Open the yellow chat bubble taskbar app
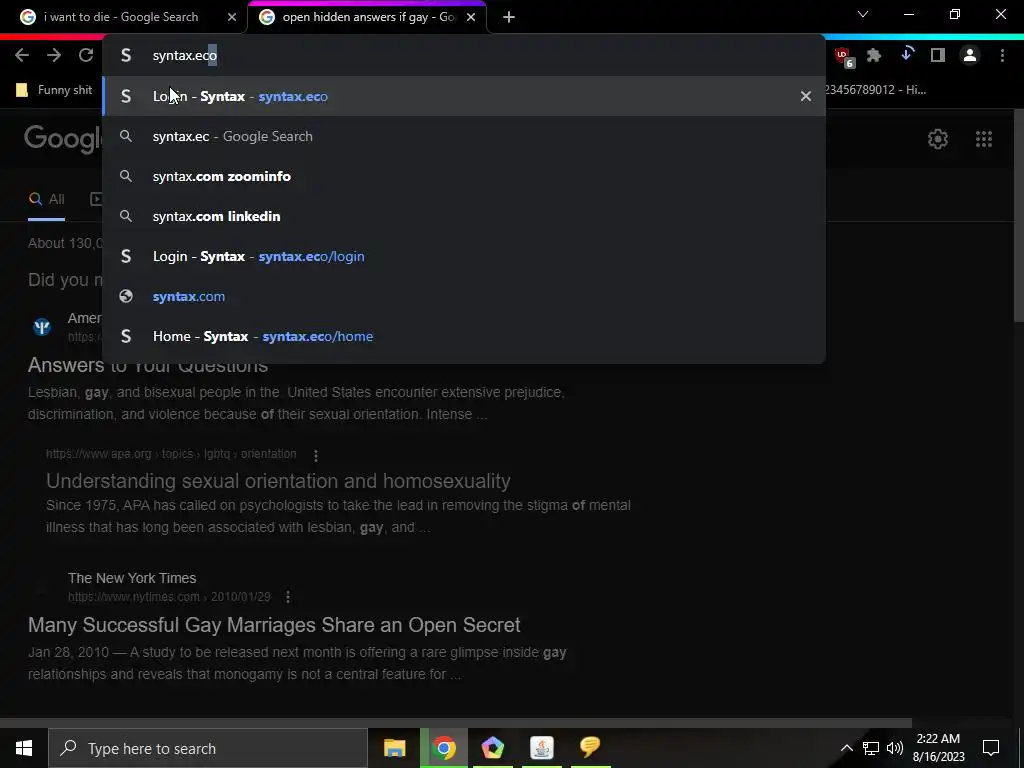 click(590, 747)
